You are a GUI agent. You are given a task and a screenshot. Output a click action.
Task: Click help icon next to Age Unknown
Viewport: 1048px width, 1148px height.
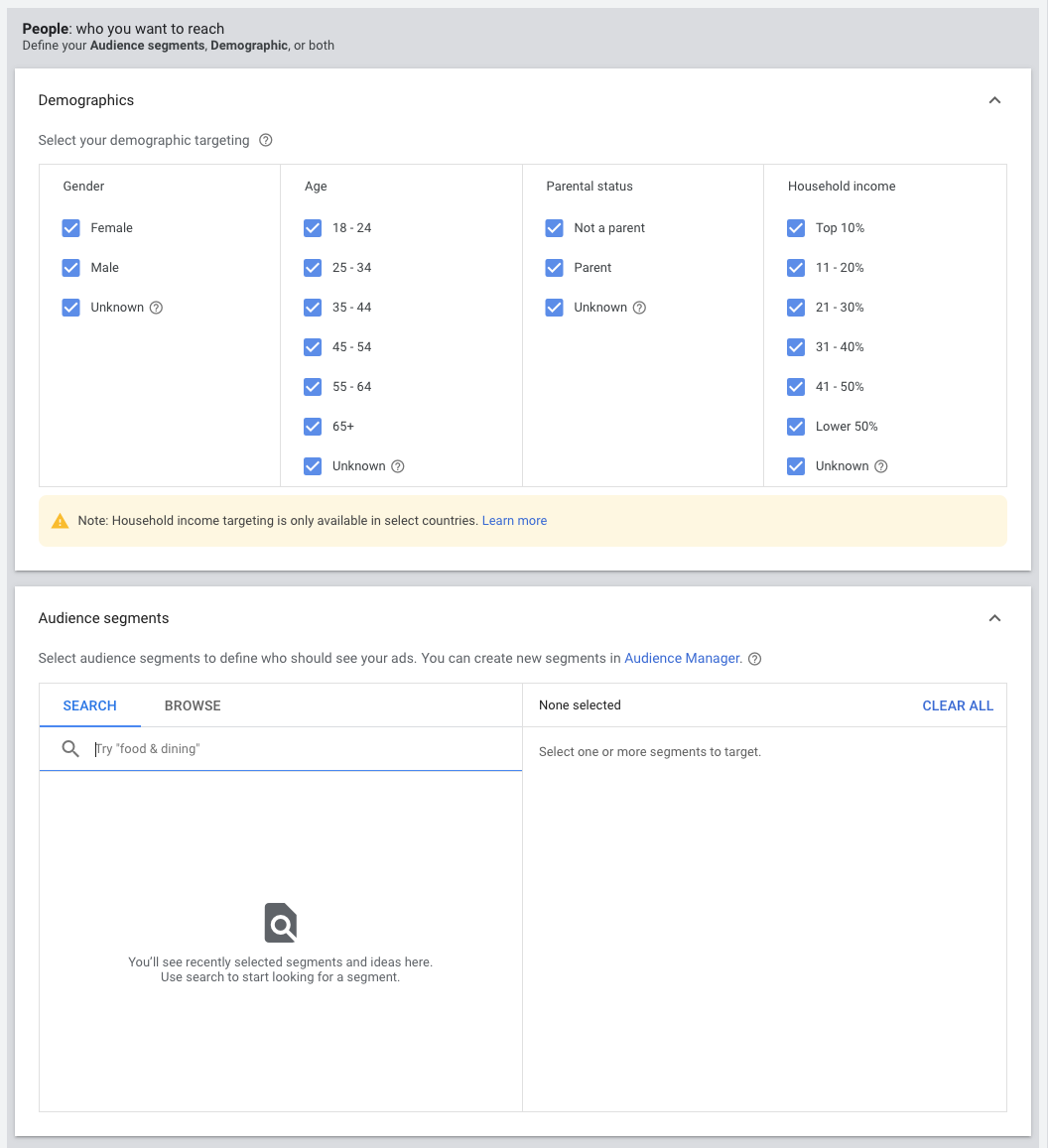(x=398, y=466)
